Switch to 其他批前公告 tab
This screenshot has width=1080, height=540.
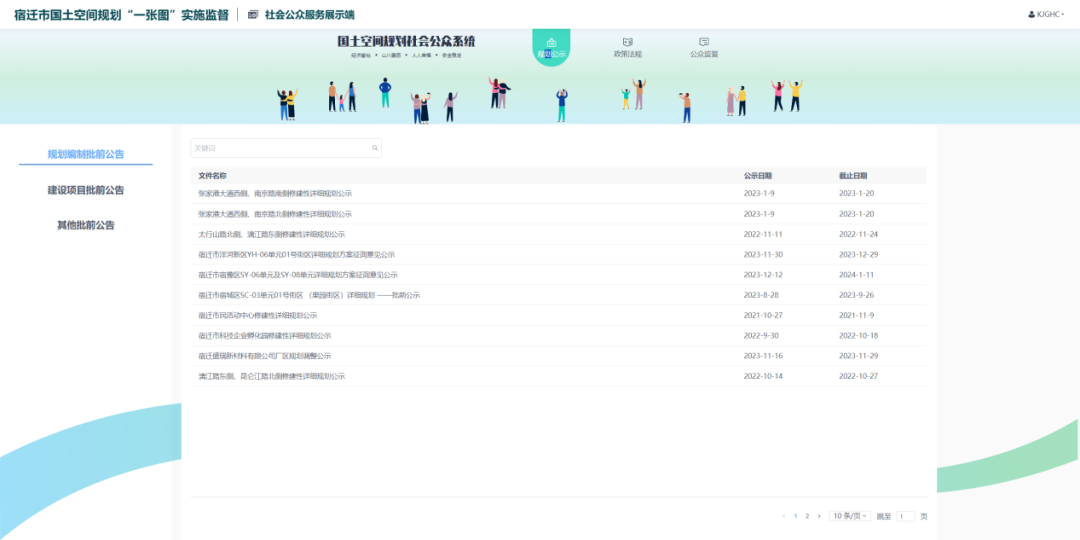(x=86, y=225)
